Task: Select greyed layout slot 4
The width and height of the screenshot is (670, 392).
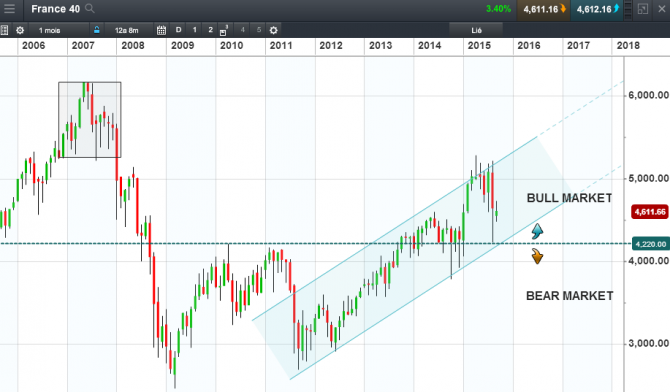Action: click(x=242, y=30)
